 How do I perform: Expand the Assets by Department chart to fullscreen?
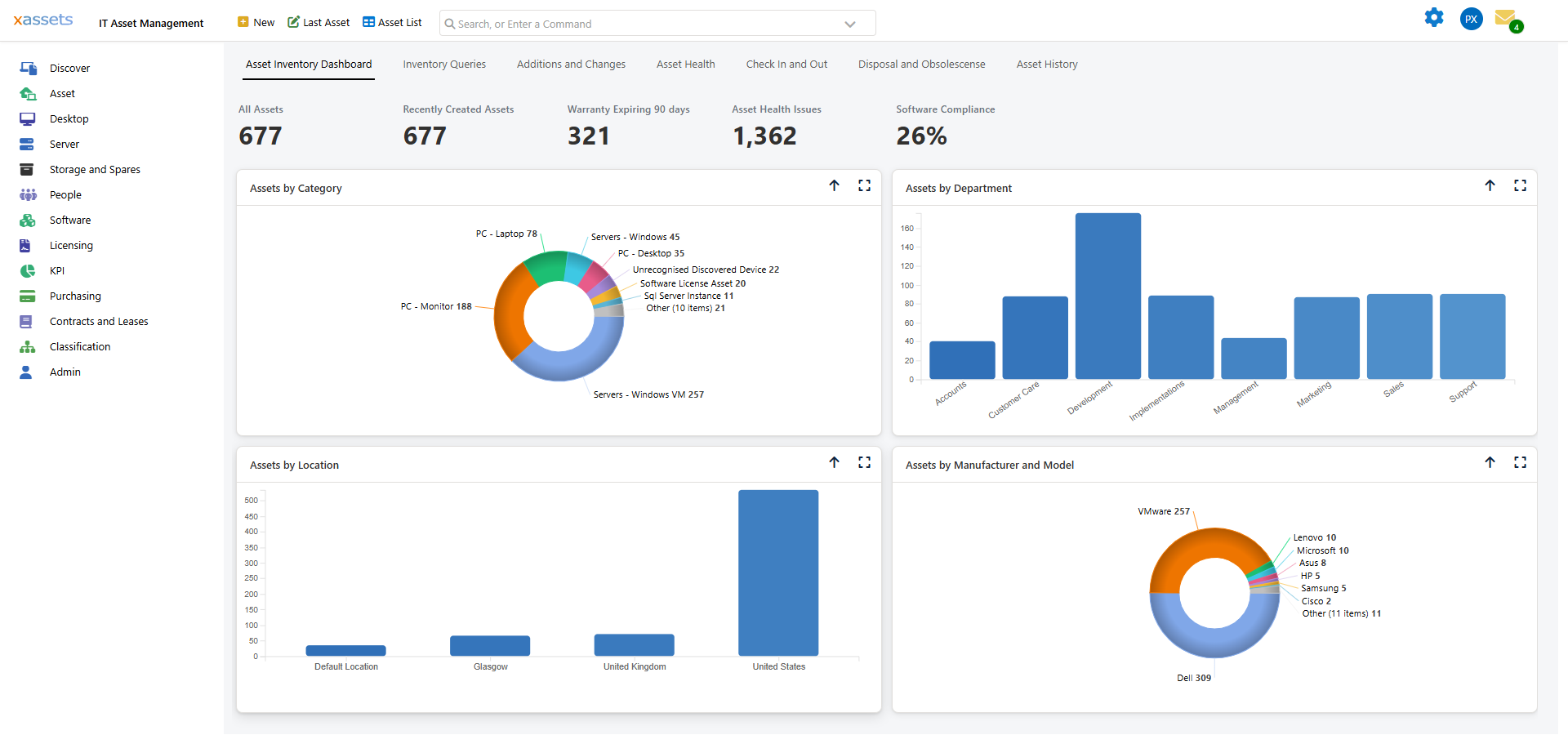pyautogui.click(x=1520, y=186)
